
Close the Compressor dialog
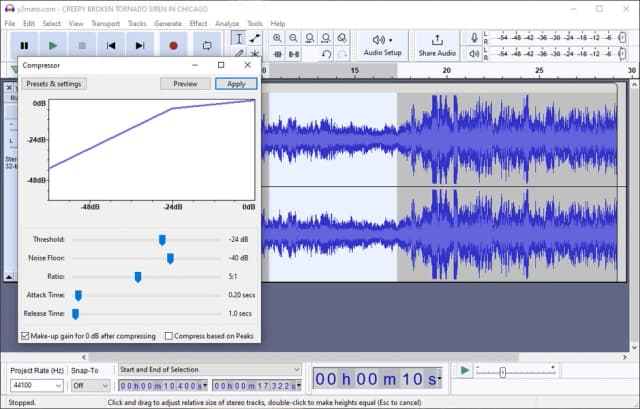click(x=247, y=65)
